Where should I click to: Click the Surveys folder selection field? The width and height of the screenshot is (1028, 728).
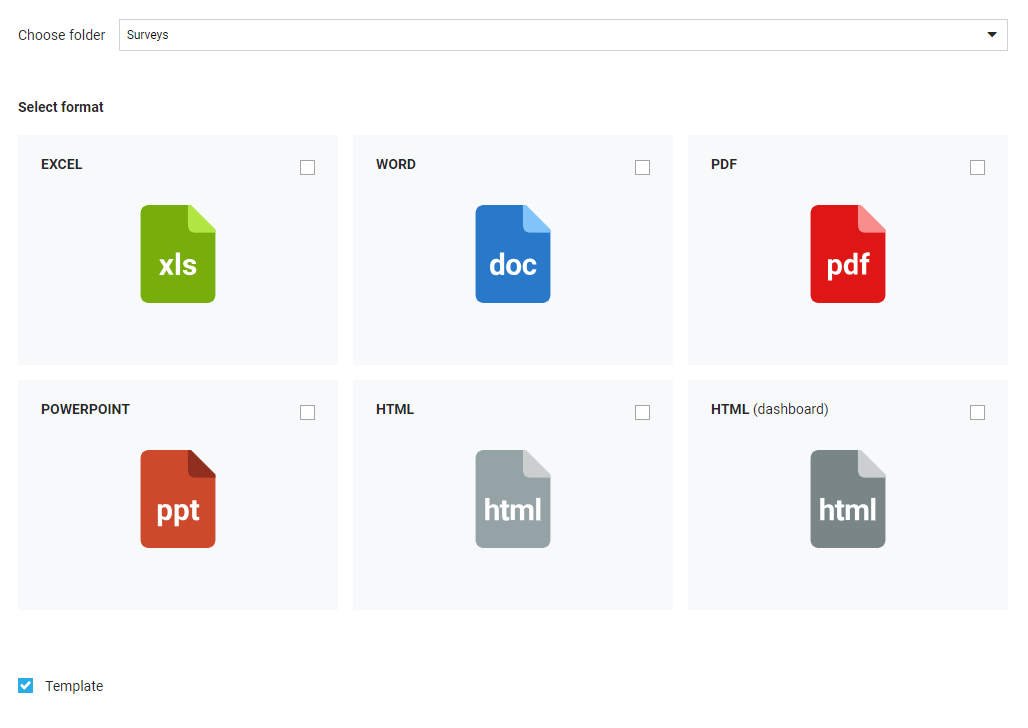[563, 35]
